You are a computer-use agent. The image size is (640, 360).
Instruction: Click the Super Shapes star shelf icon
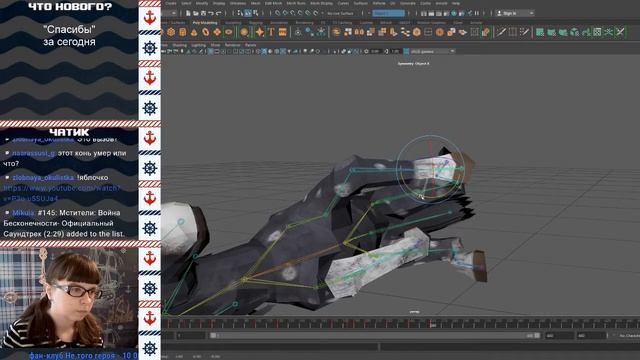click(x=260, y=32)
